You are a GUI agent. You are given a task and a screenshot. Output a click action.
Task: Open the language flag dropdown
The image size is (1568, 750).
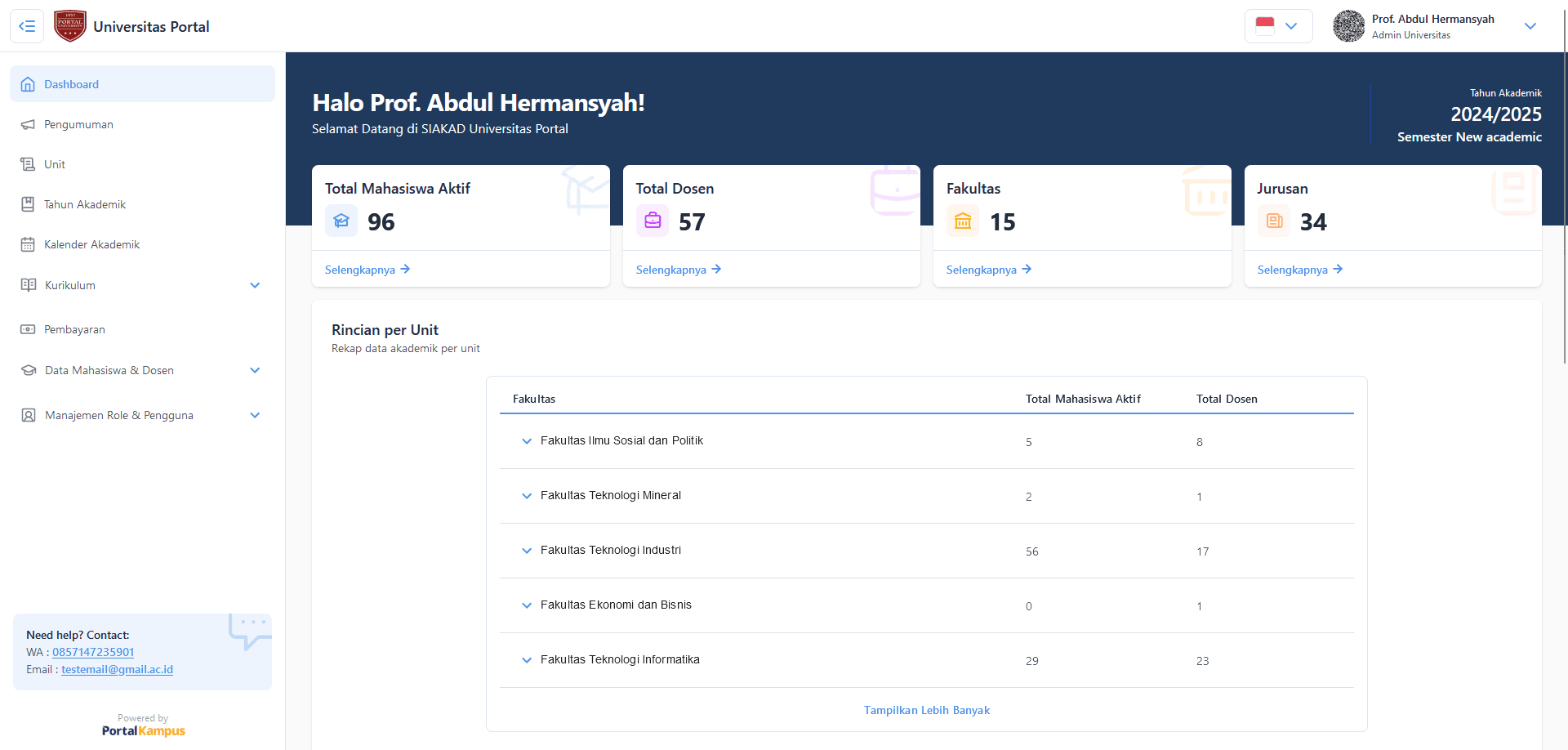point(1278,26)
